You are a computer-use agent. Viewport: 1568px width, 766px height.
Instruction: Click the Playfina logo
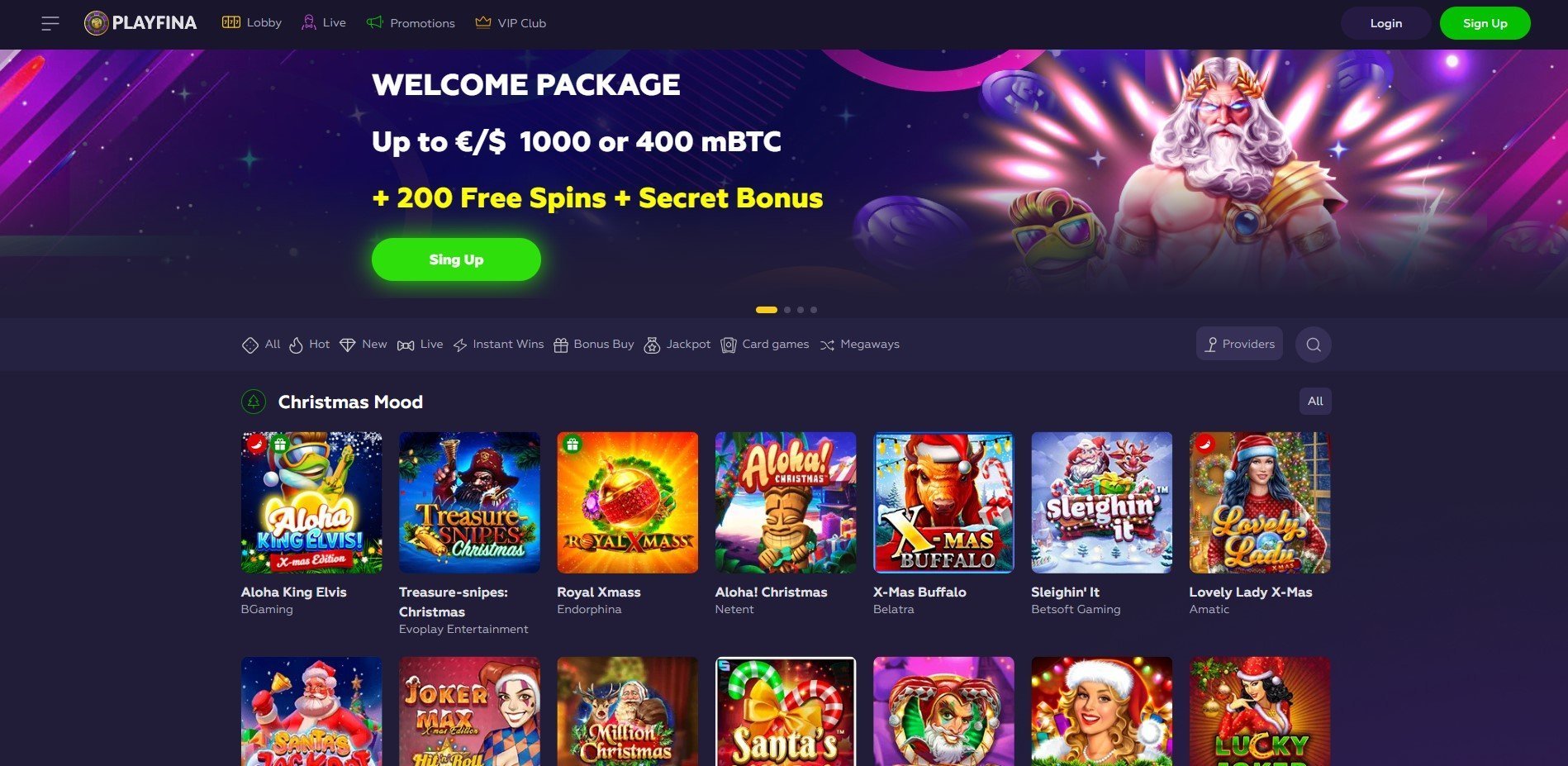tap(140, 23)
